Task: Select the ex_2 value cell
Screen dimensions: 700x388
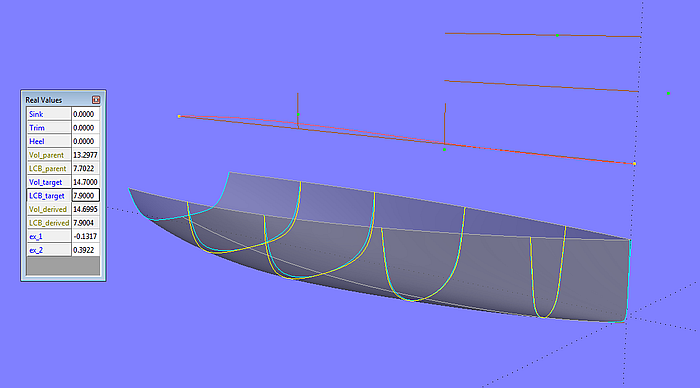Action: click(85, 250)
